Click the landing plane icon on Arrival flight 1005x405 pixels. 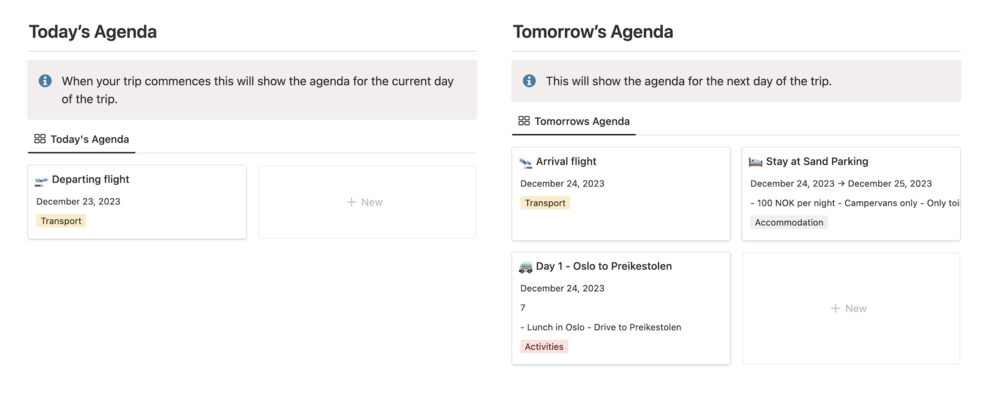pos(526,162)
